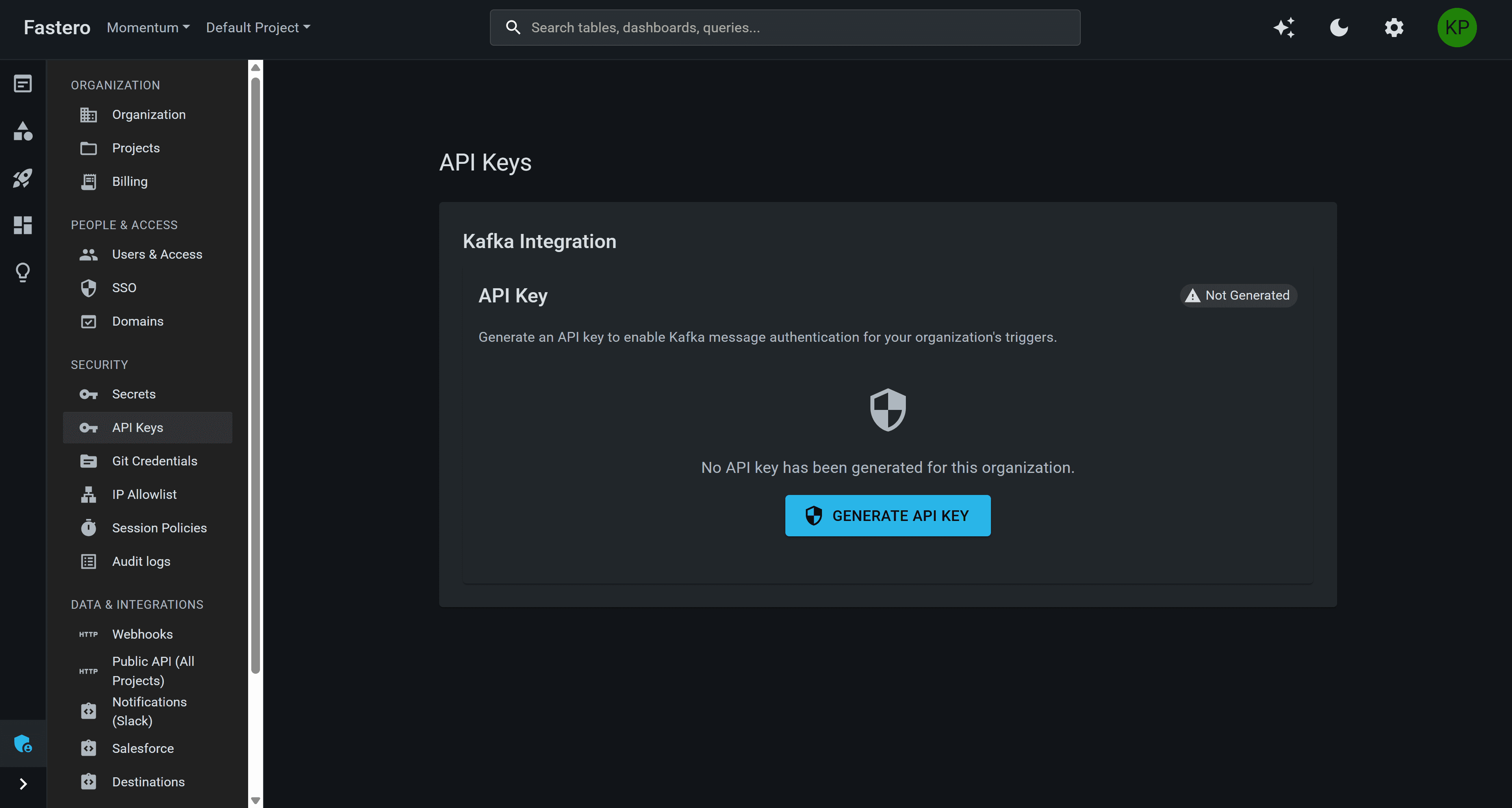This screenshot has height=808, width=1512.
Task: Click the lightbulb ideas icon in left rail
Action: (22, 272)
